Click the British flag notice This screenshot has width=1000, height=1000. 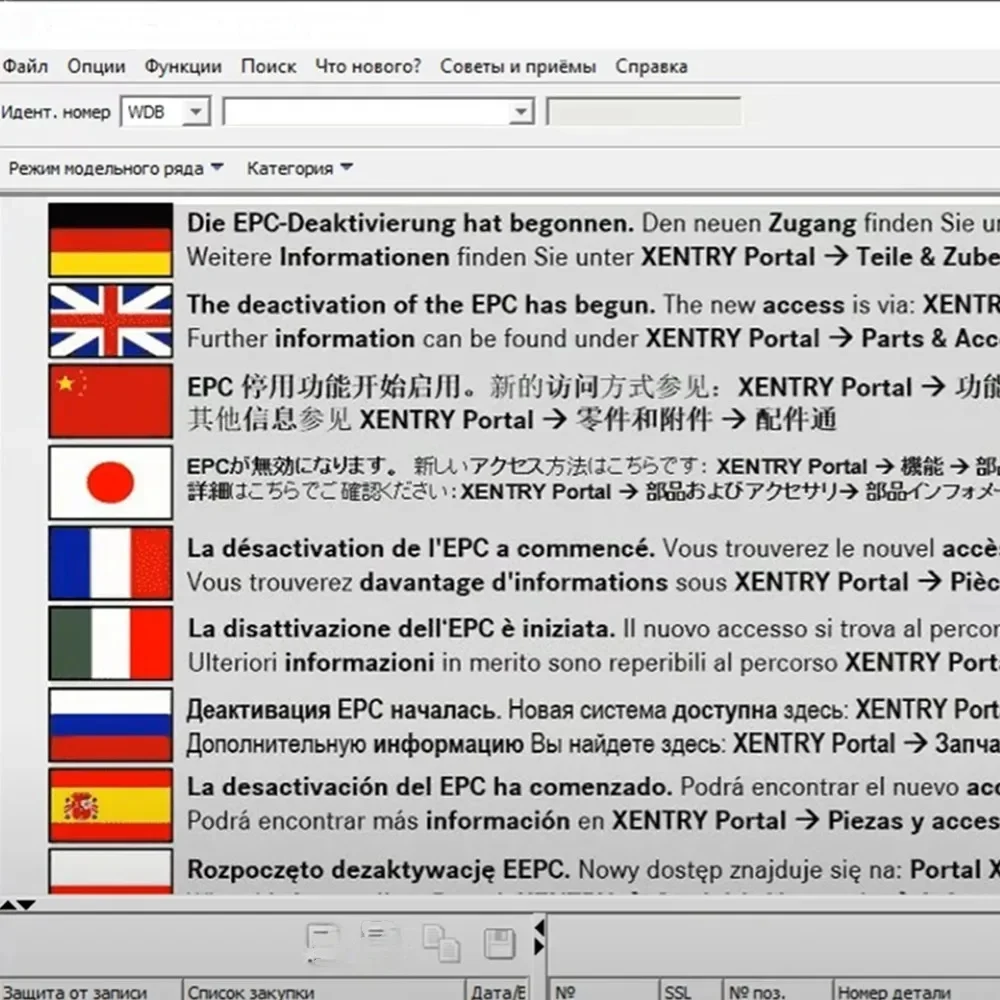pyautogui.click(x=110, y=321)
